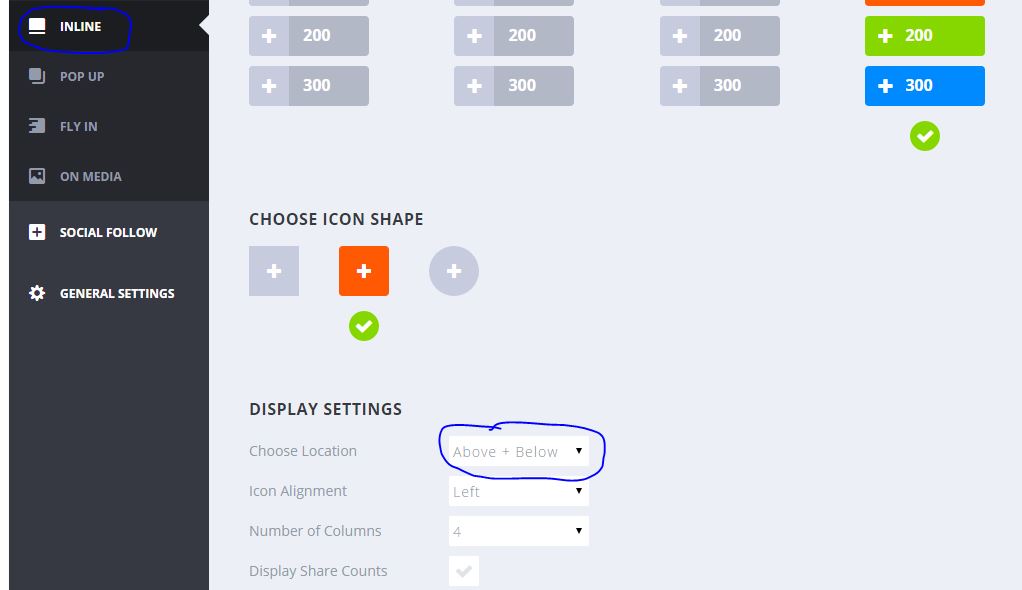The width and height of the screenshot is (1022, 590).
Task: Click the third column gray 300 button
Action: (720, 86)
